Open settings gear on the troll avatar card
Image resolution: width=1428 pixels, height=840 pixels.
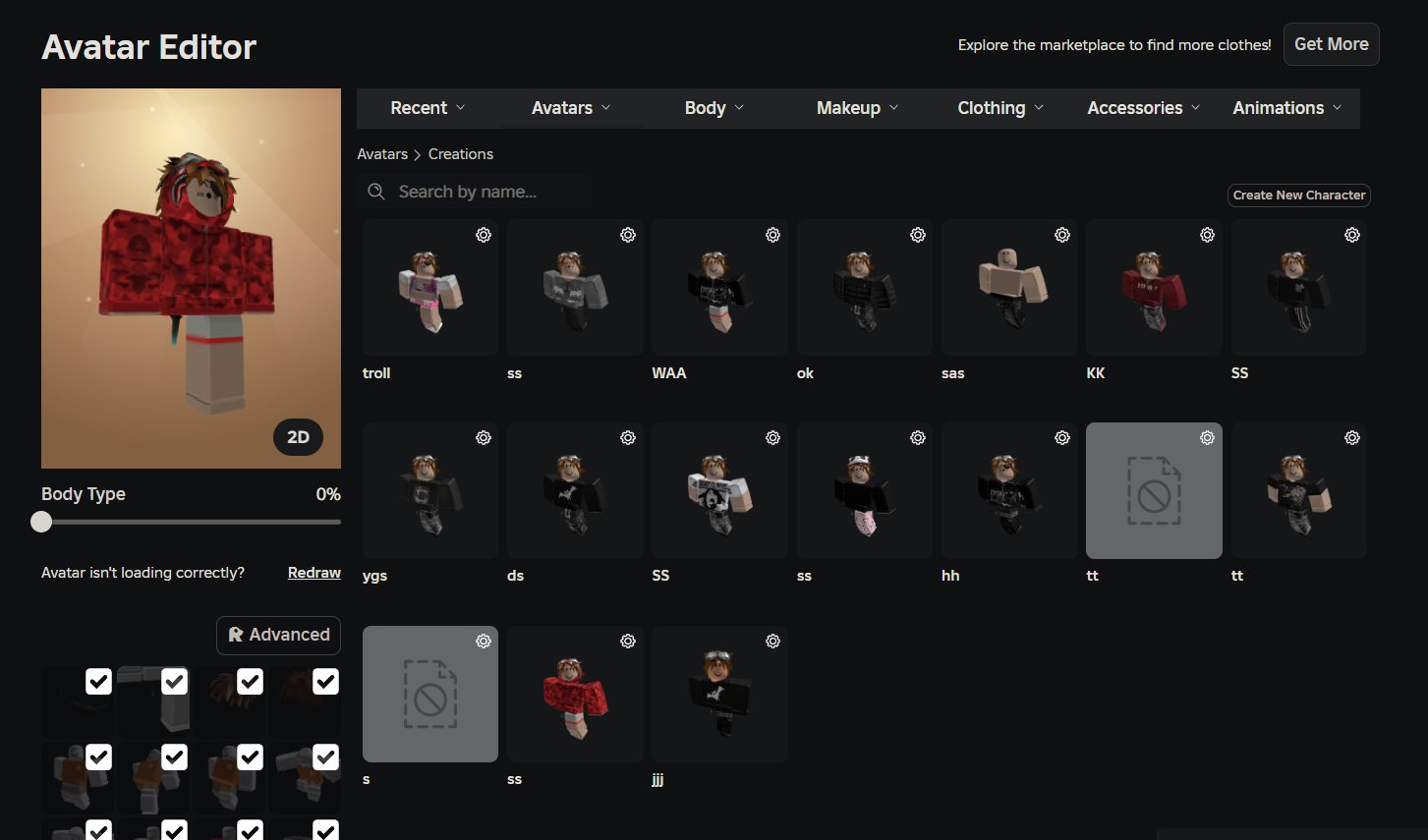tap(484, 235)
